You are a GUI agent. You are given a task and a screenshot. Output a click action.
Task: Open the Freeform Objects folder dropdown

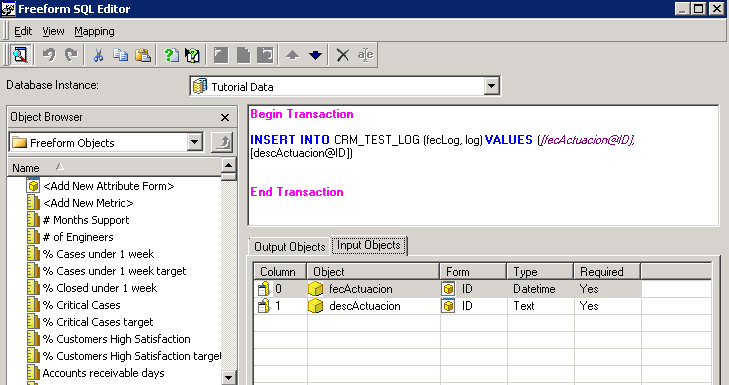click(195, 142)
